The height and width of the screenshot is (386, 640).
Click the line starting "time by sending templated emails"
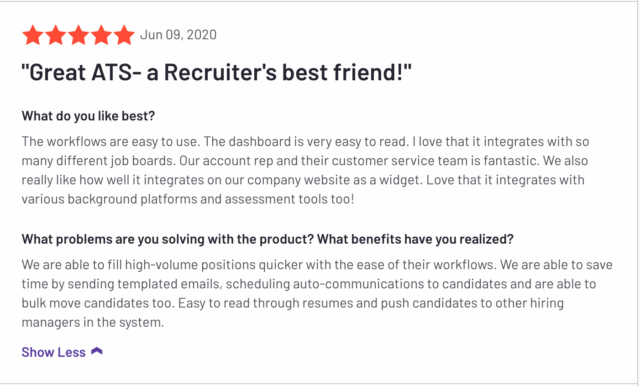click(x=309, y=284)
